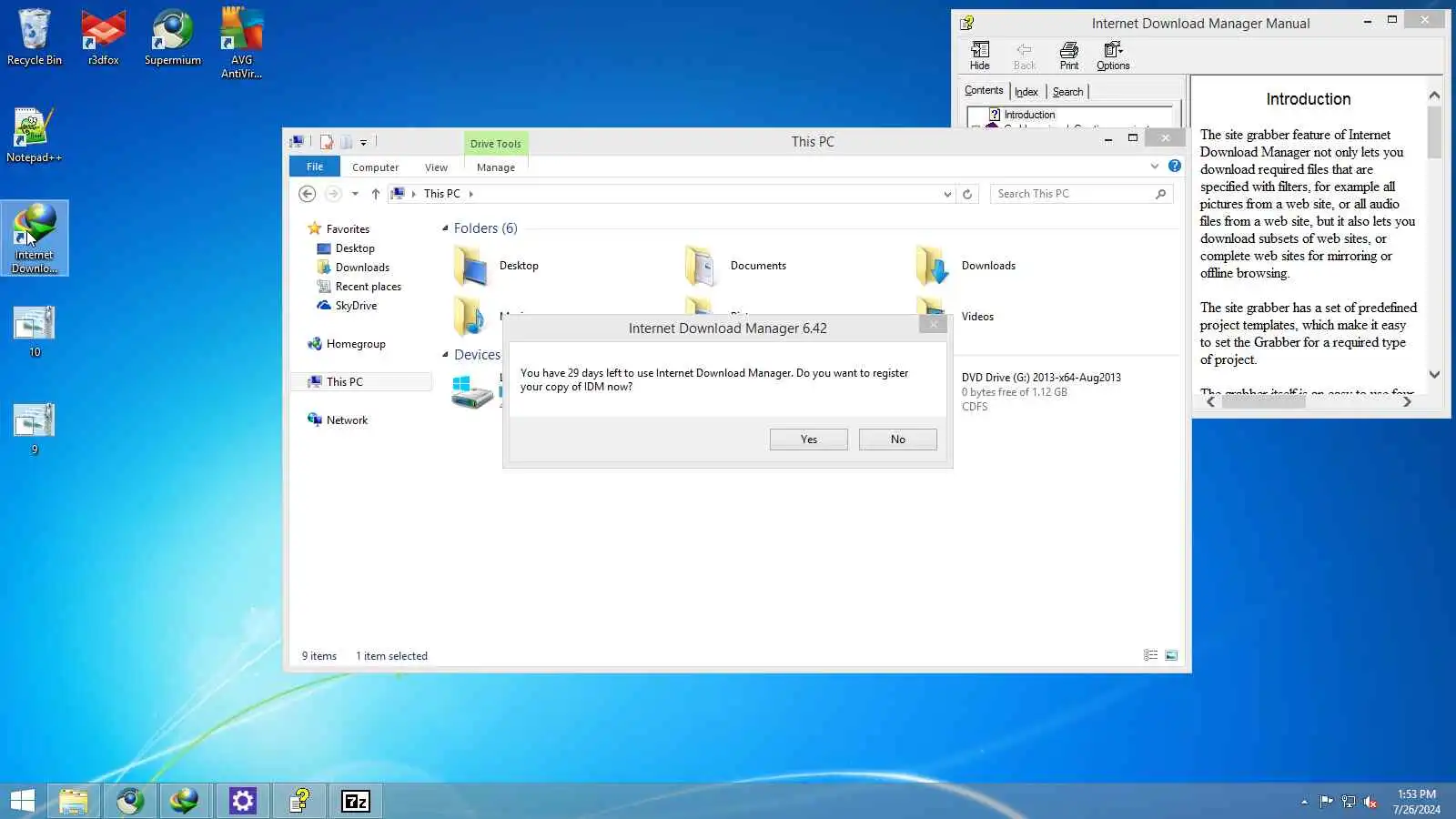
Task: Switch to details view in the status bar
Action: [x=1150, y=655]
